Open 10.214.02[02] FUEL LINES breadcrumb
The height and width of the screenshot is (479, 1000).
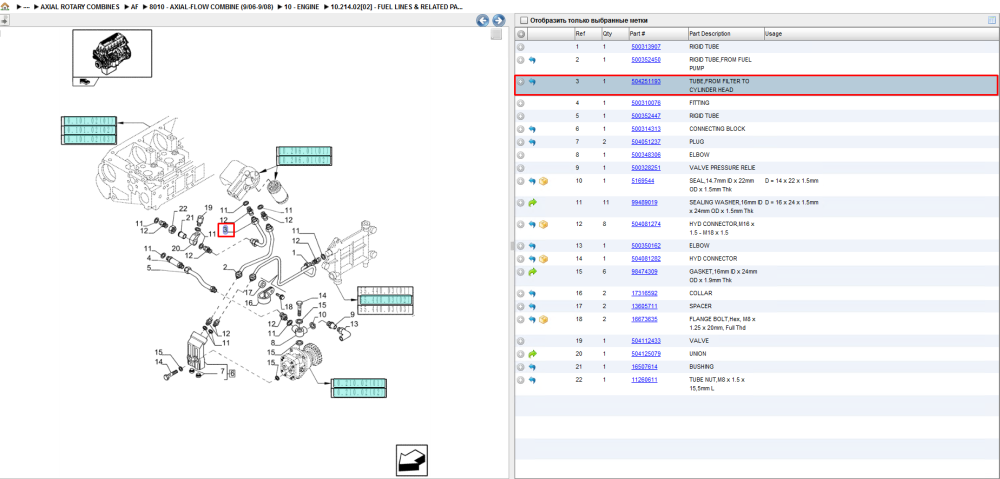[397, 6]
